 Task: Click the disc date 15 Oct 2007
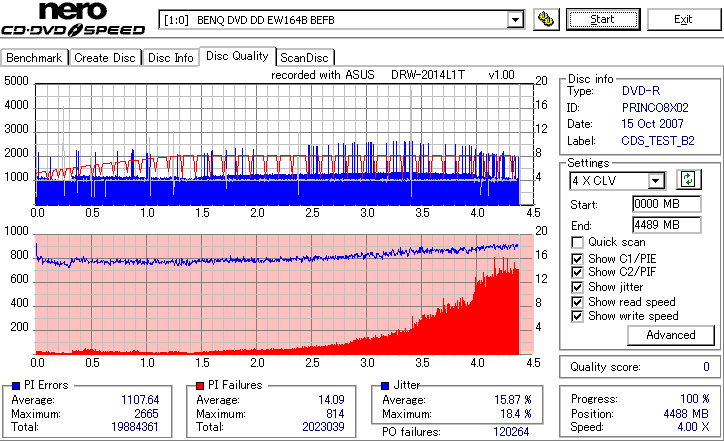[x=652, y=124]
